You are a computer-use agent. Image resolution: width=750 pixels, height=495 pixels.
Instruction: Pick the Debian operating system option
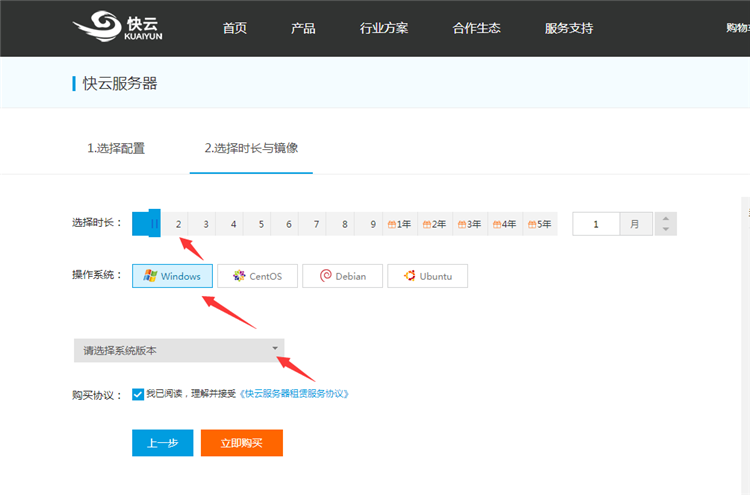point(342,276)
